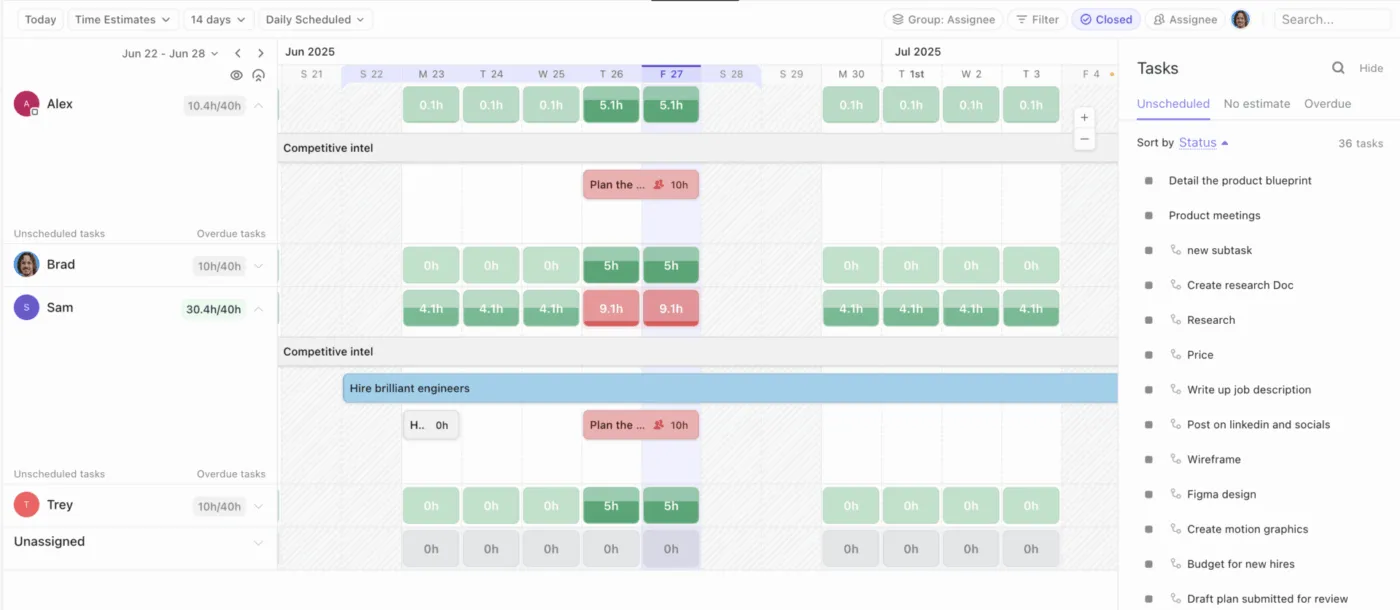Click Trey's red avatar
The height and width of the screenshot is (610, 1400).
(27, 505)
